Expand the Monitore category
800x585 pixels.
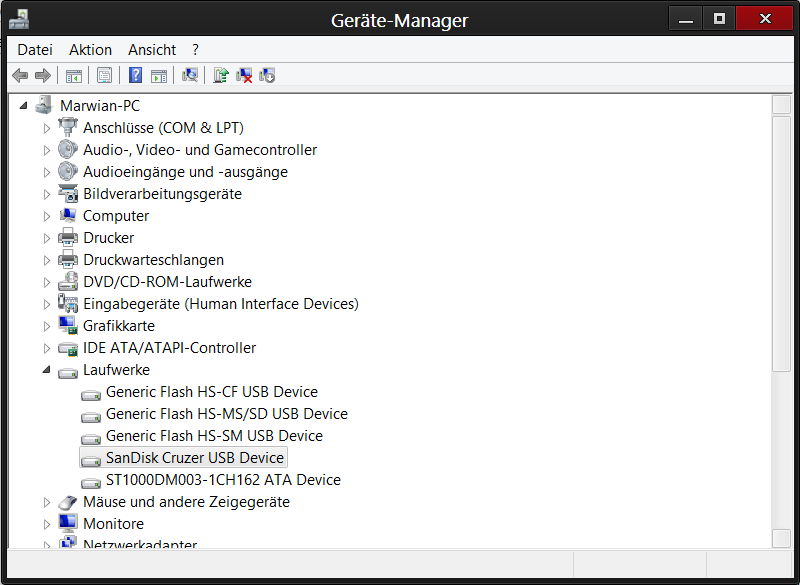tap(46, 524)
